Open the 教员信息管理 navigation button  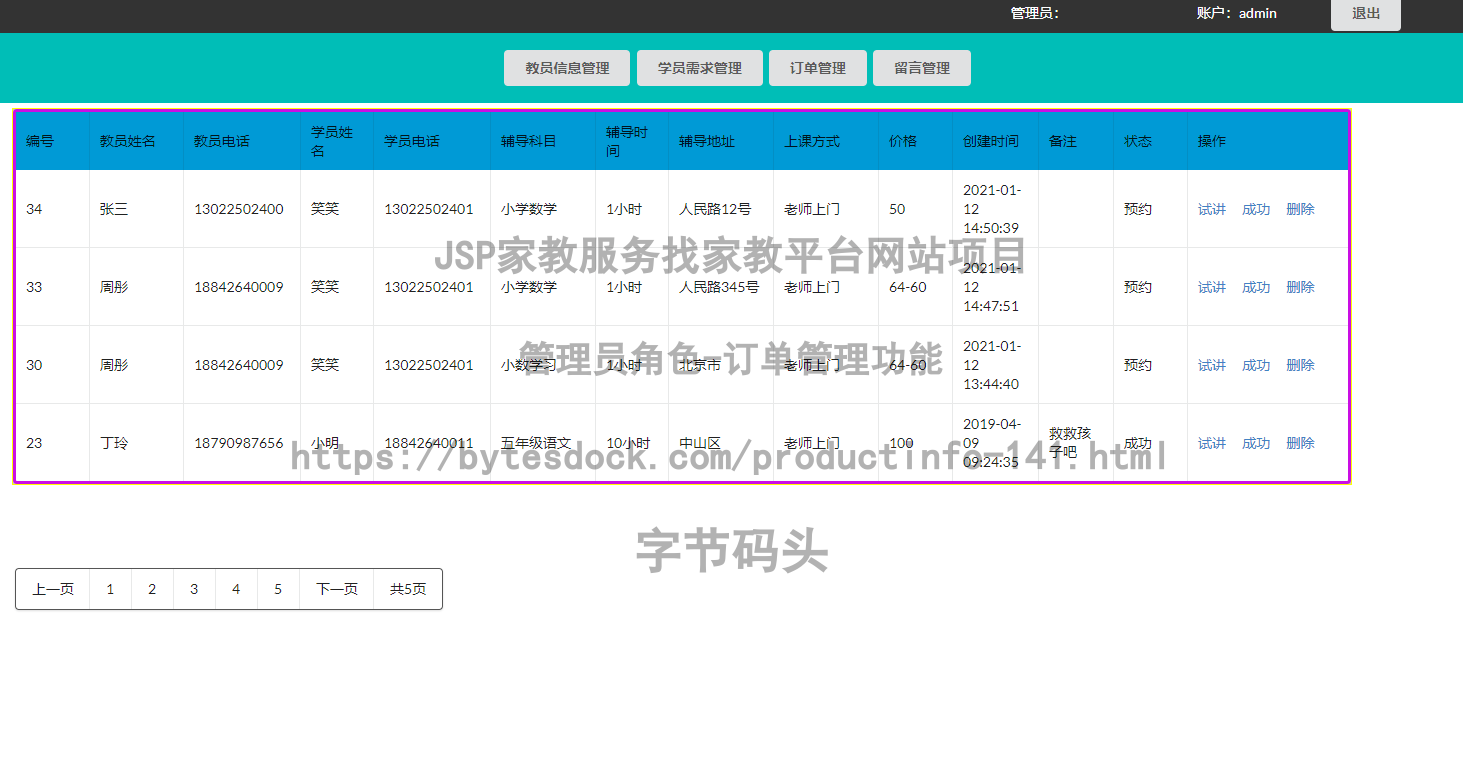click(566, 67)
